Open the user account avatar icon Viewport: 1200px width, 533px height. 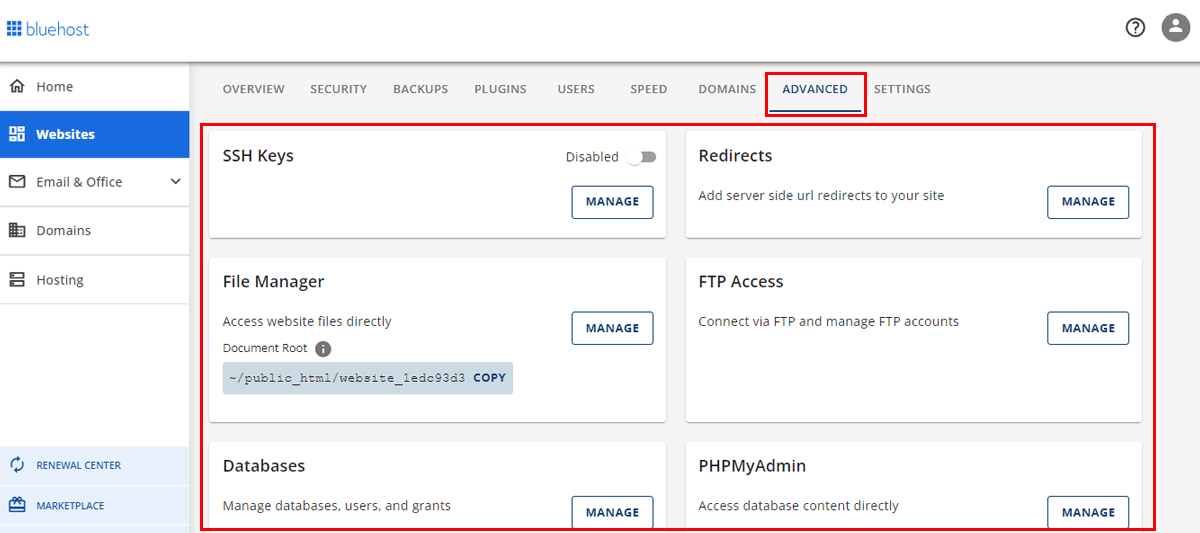(x=1175, y=28)
